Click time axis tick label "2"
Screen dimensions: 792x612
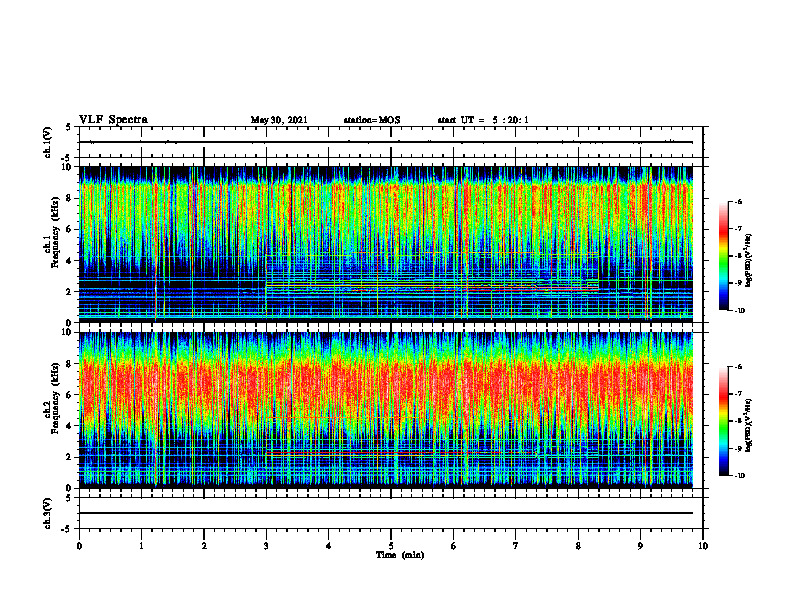coord(204,546)
